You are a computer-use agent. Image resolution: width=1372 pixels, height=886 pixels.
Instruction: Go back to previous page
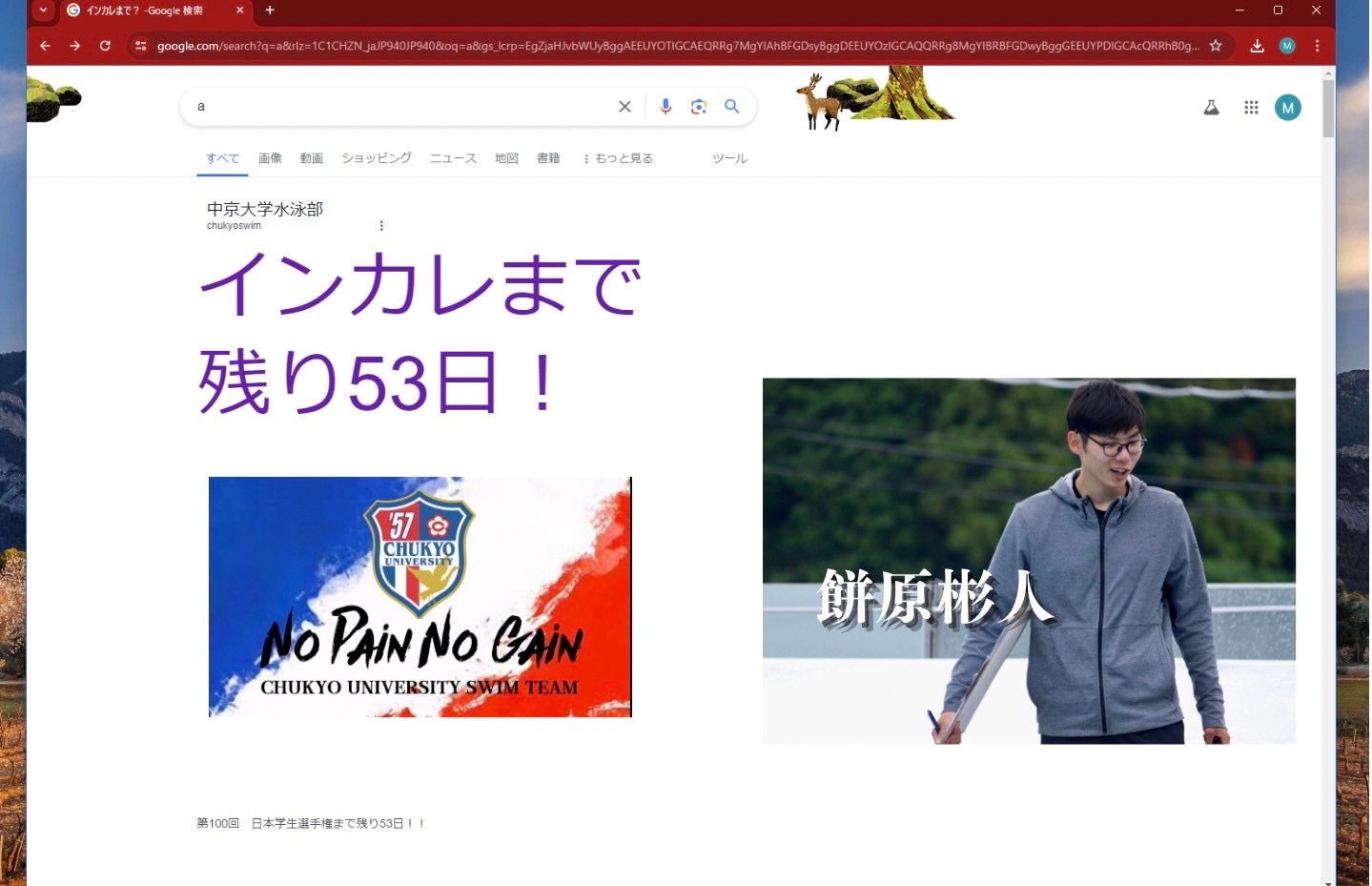[x=45, y=46]
